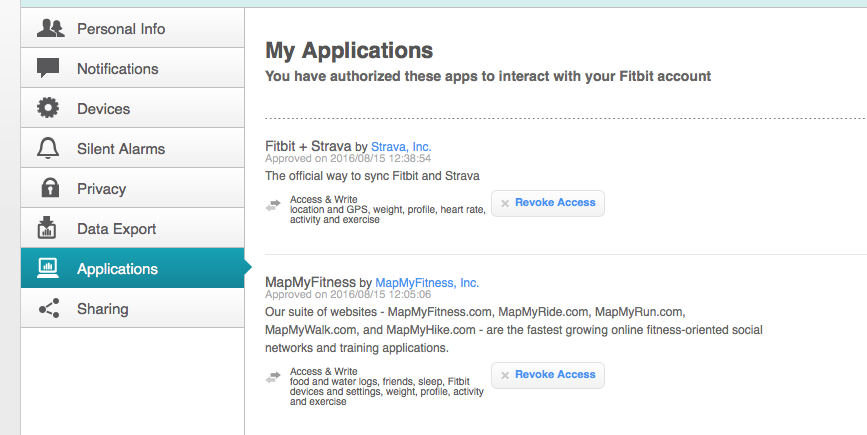Select Devices in the sidebar
The width and height of the screenshot is (867, 435).
click(x=103, y=109)
